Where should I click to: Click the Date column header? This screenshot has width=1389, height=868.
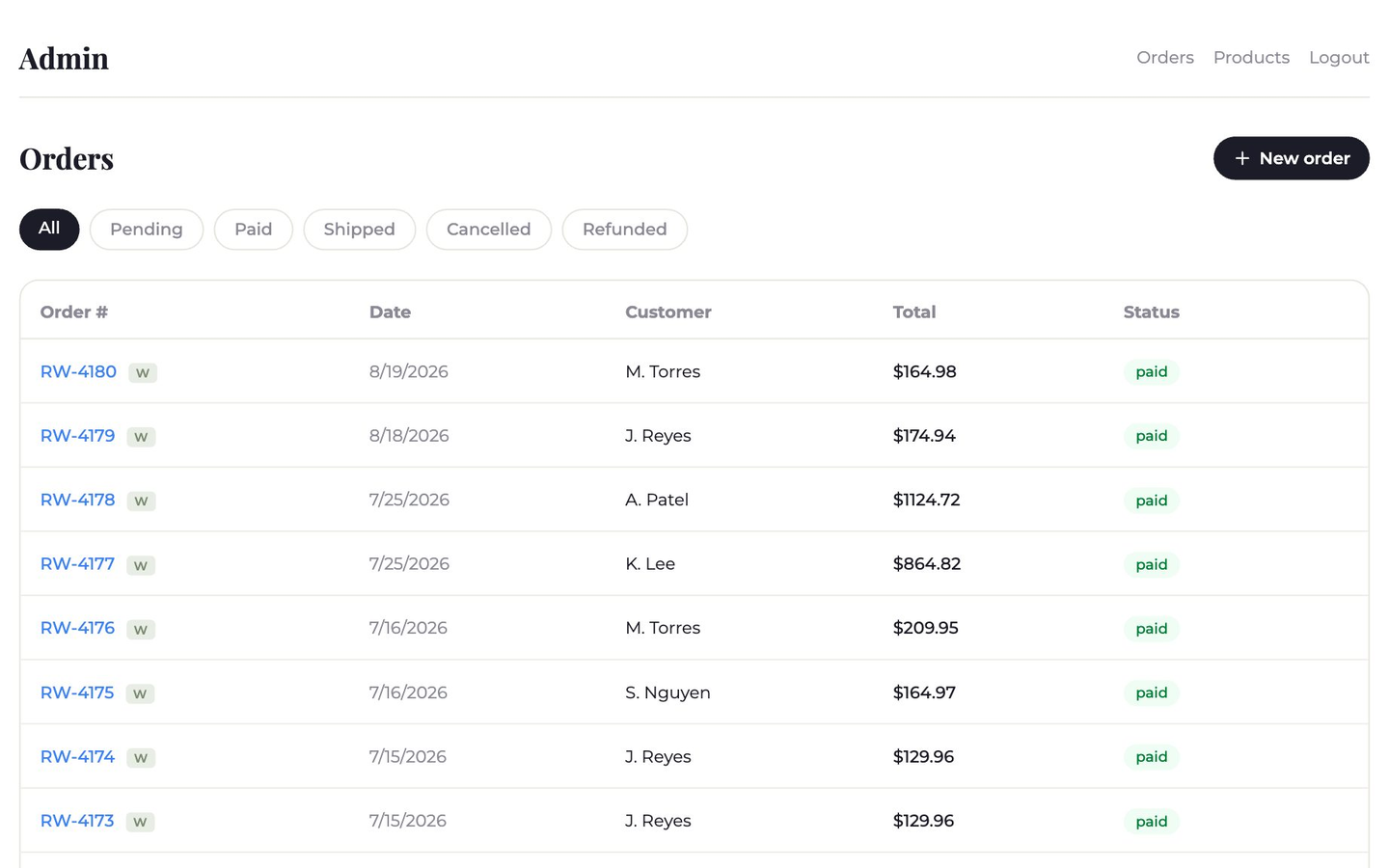pyautogui.click(x=390, y=312)
